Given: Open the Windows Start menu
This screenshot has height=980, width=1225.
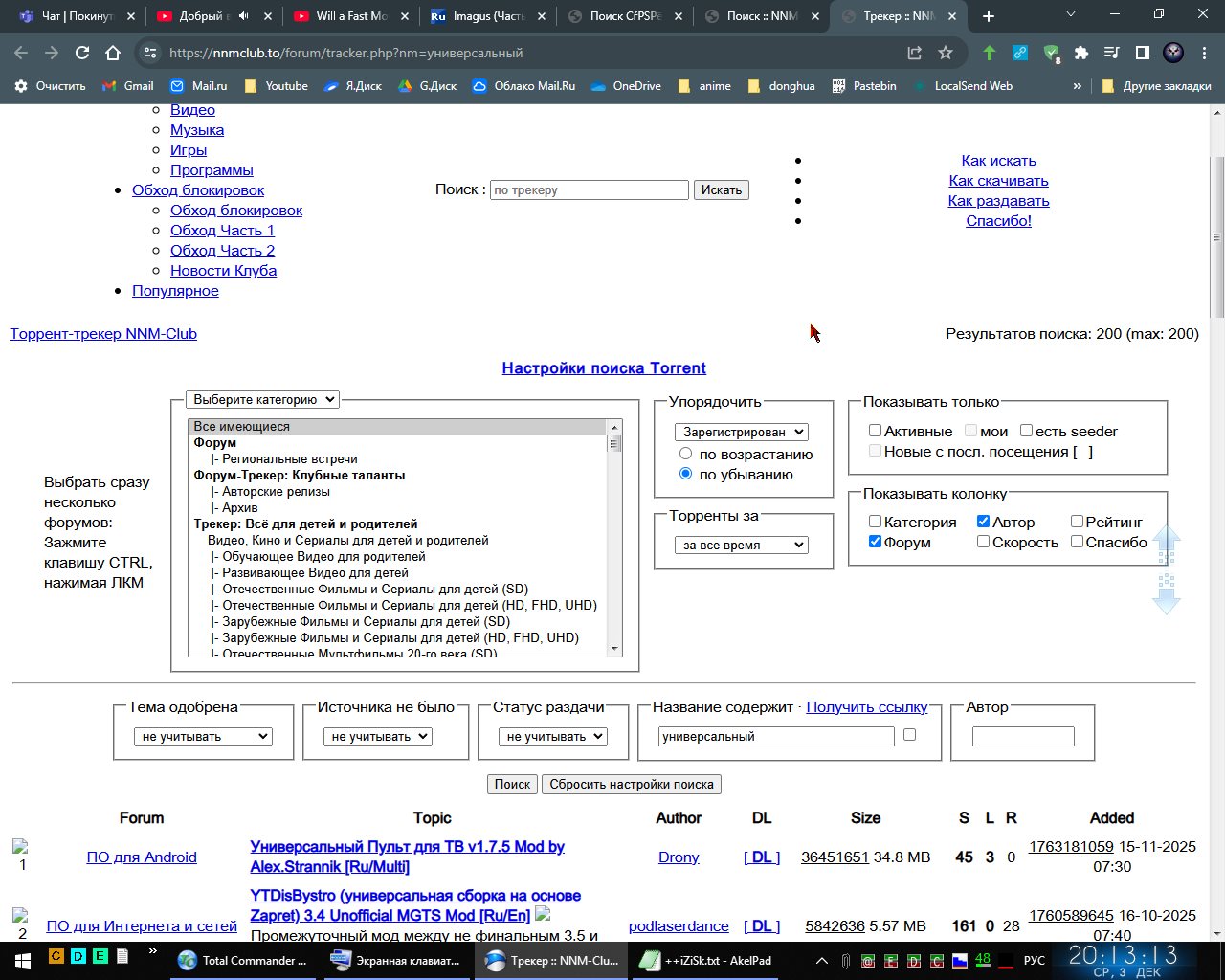Looking at the screenshot, I should pos(21,960).
